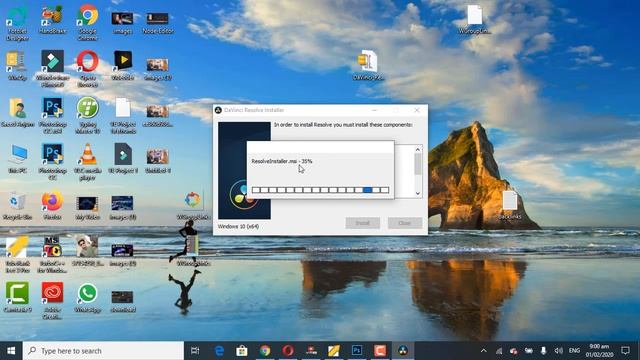Click the Camtasia icon on the taskbar
The width and height of the screenshot is (640, 360).
(x=380, y=351)
